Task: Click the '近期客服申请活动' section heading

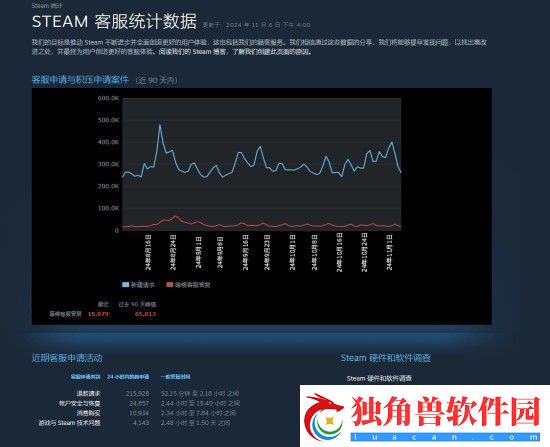Action: [67, 358]
